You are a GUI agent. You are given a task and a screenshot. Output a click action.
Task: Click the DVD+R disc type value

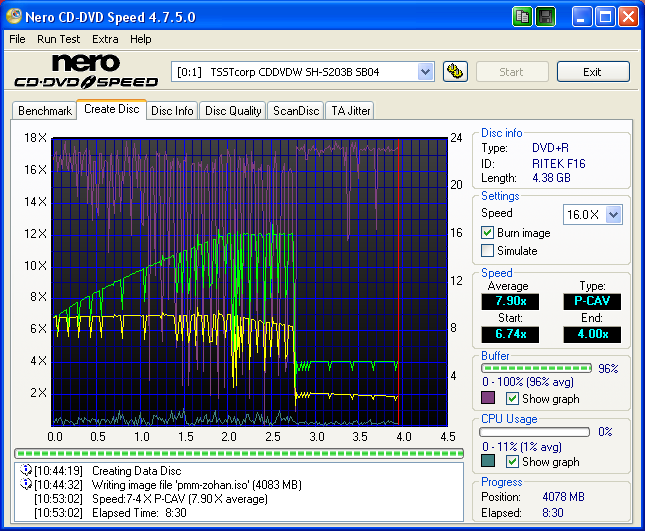pos(550,148)
